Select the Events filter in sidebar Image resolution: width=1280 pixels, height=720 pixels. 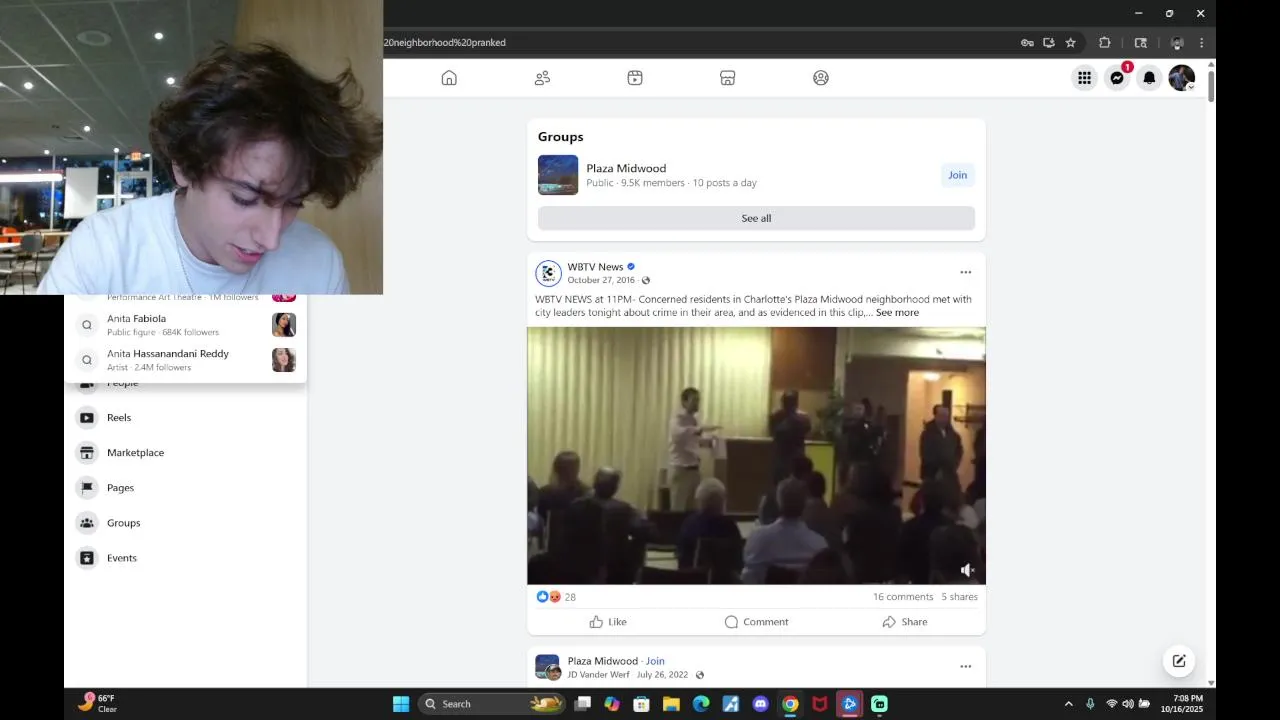186,558
